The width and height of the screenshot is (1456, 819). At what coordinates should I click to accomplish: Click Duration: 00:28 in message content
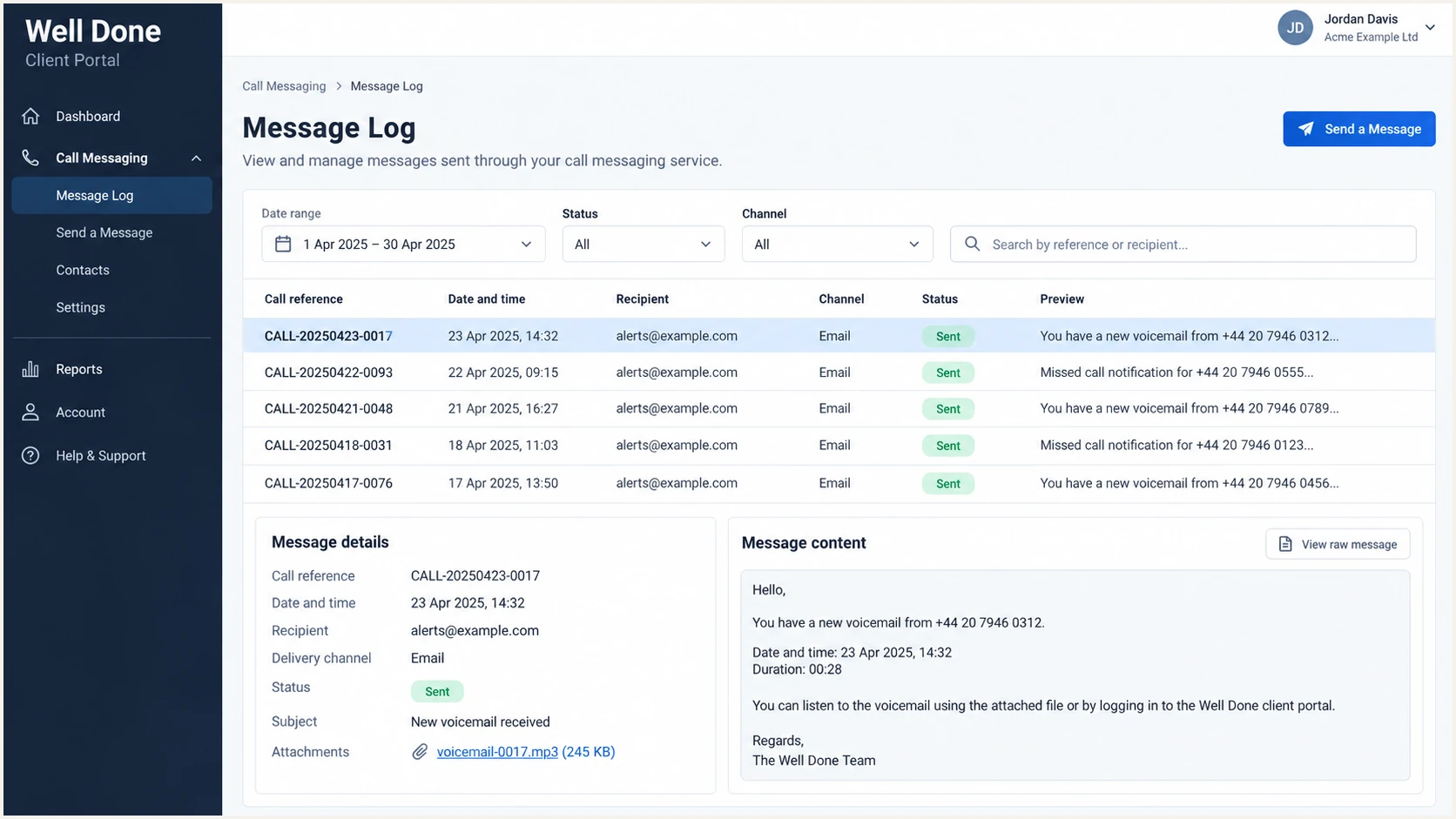pyautogui.click(x=797, y=669)
